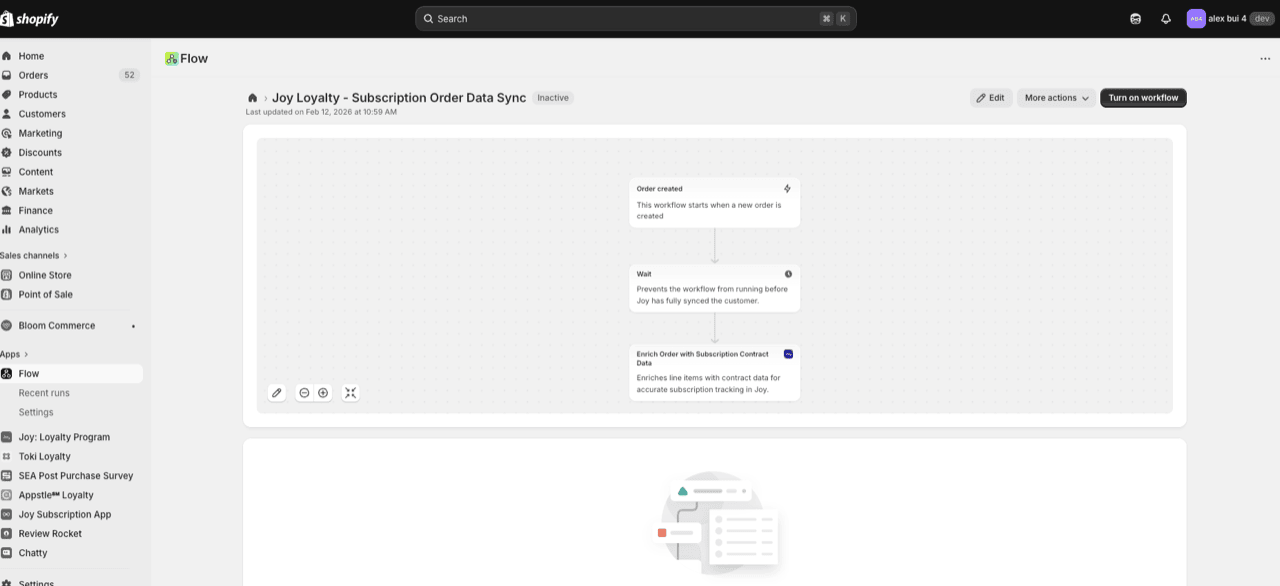Expand the Sales channels section

(34, 256)
